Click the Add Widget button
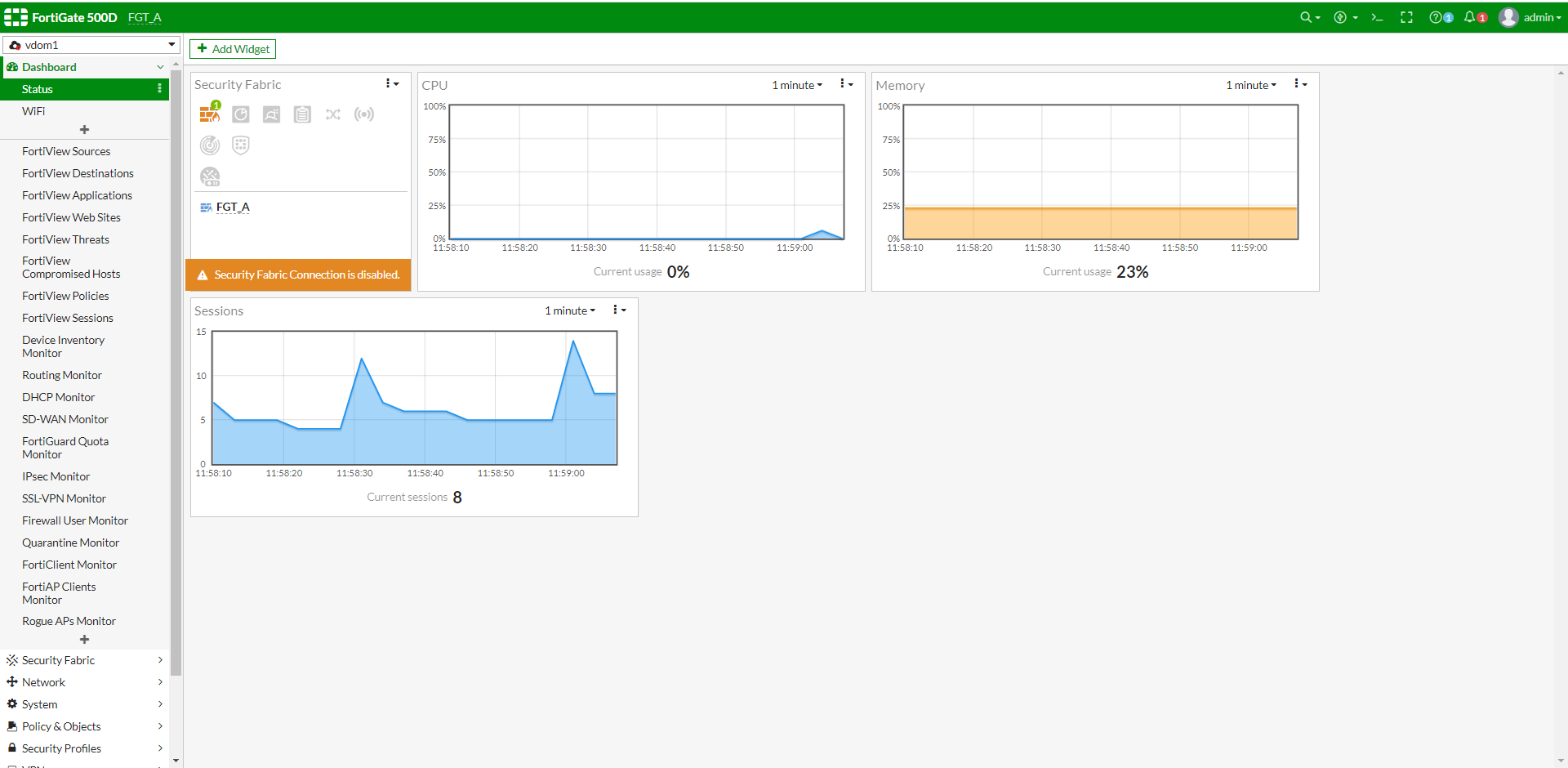 (x=233, y=49)
